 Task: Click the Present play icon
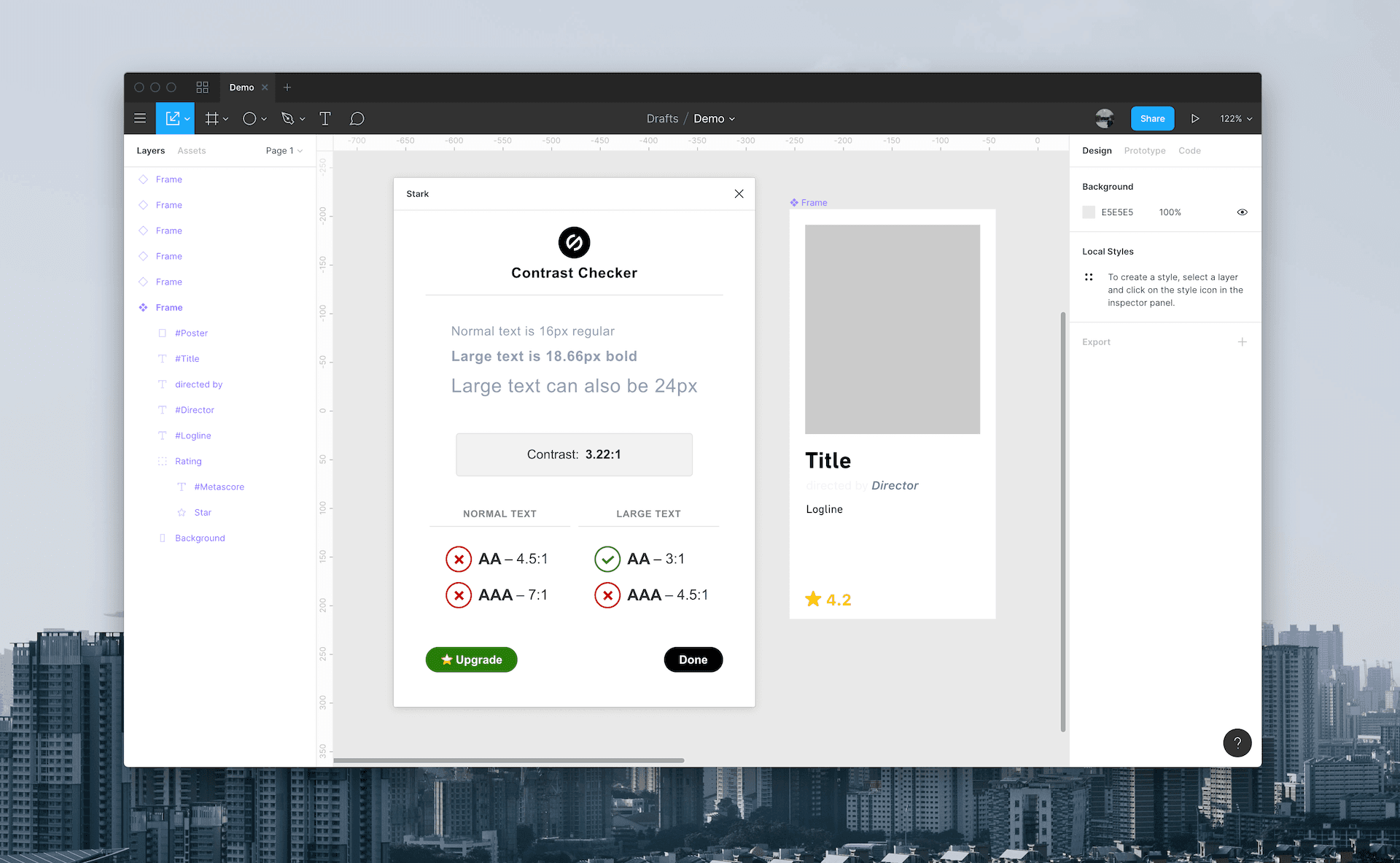pyautogui.click(x=1195, y=118)
